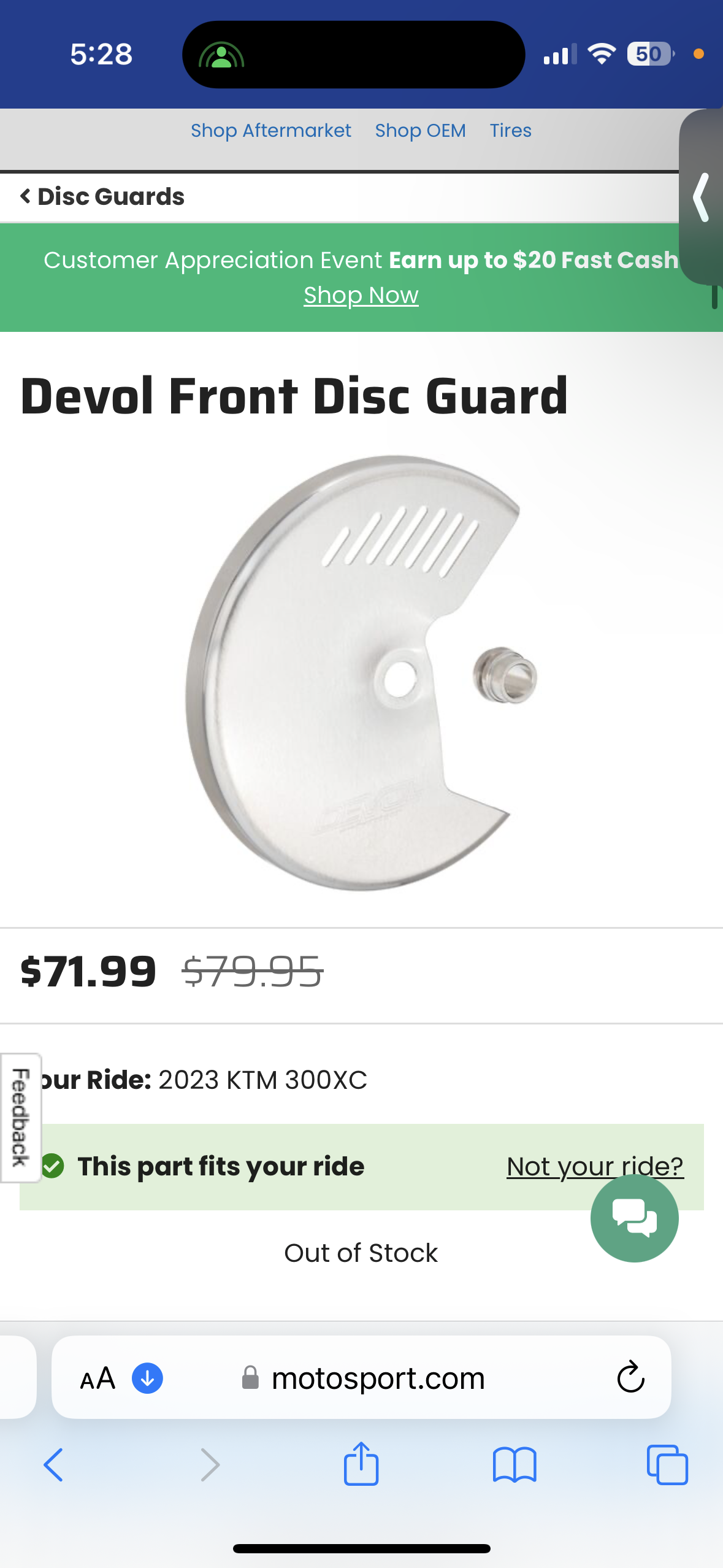Tap the blue download arrow in address bar
The width and height of the screenshot is (723, 1568).
[147, 1378]
